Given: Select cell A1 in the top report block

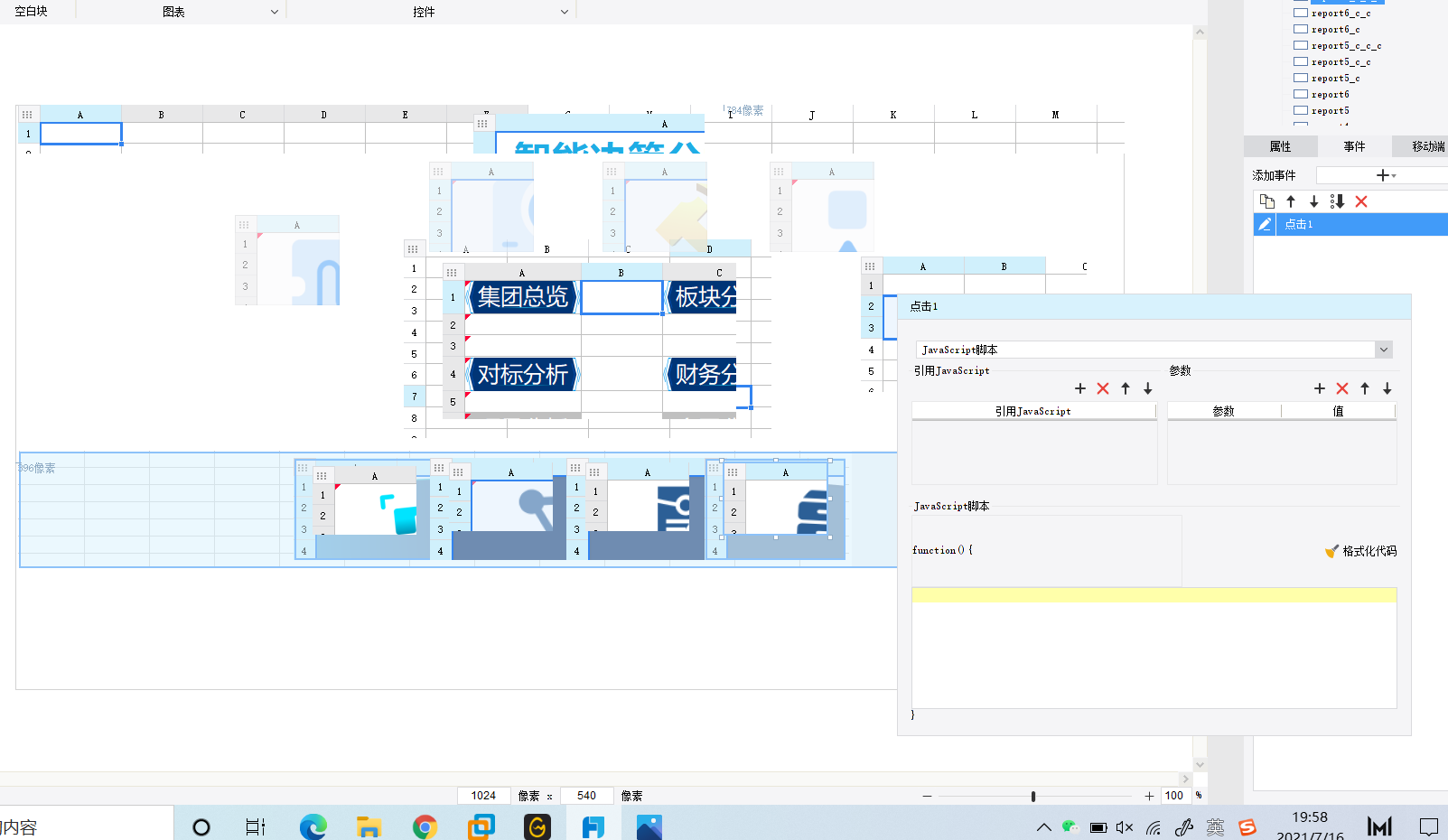Looking at the screenshot, I should [80, 134].
